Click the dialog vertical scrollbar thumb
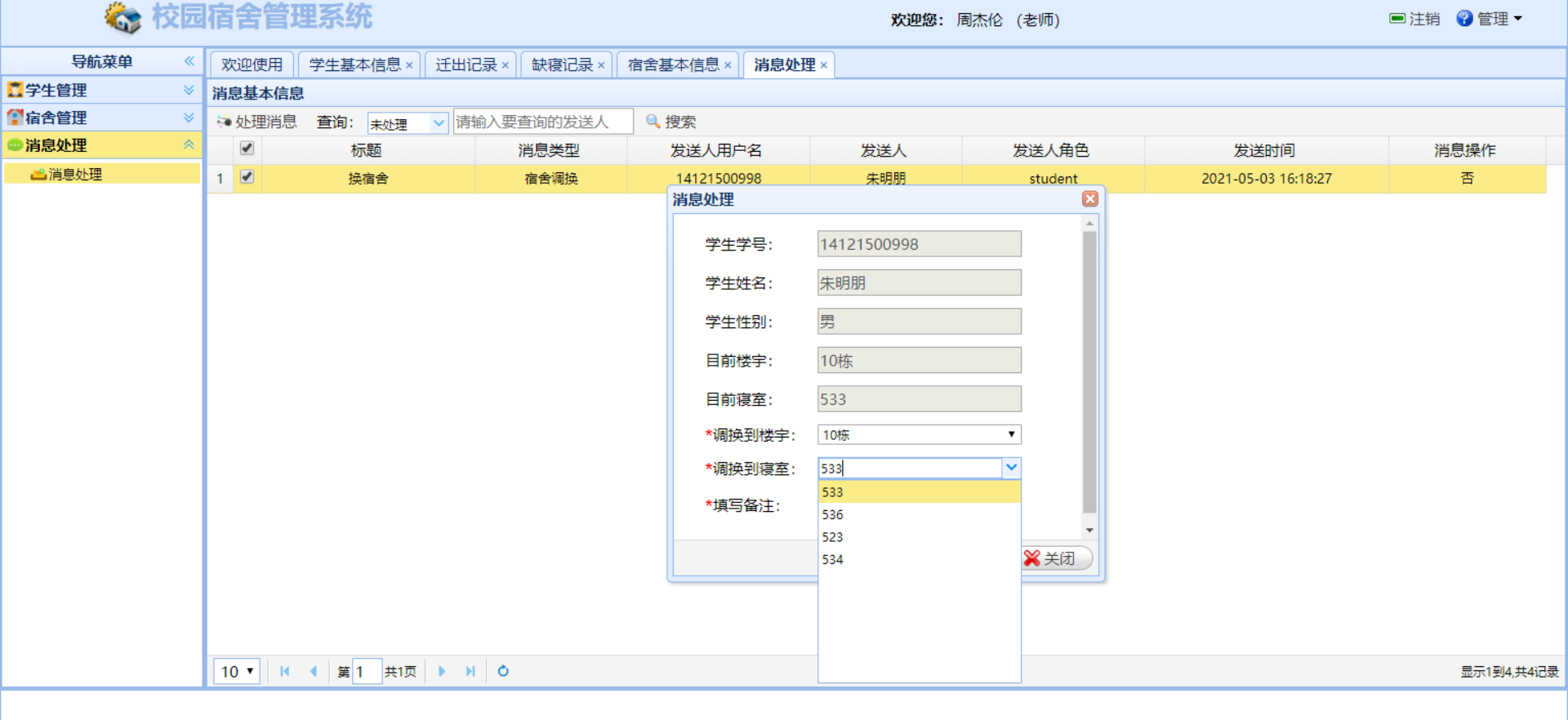This screenshot has height=720, width=1568. tap(1089, 372)
